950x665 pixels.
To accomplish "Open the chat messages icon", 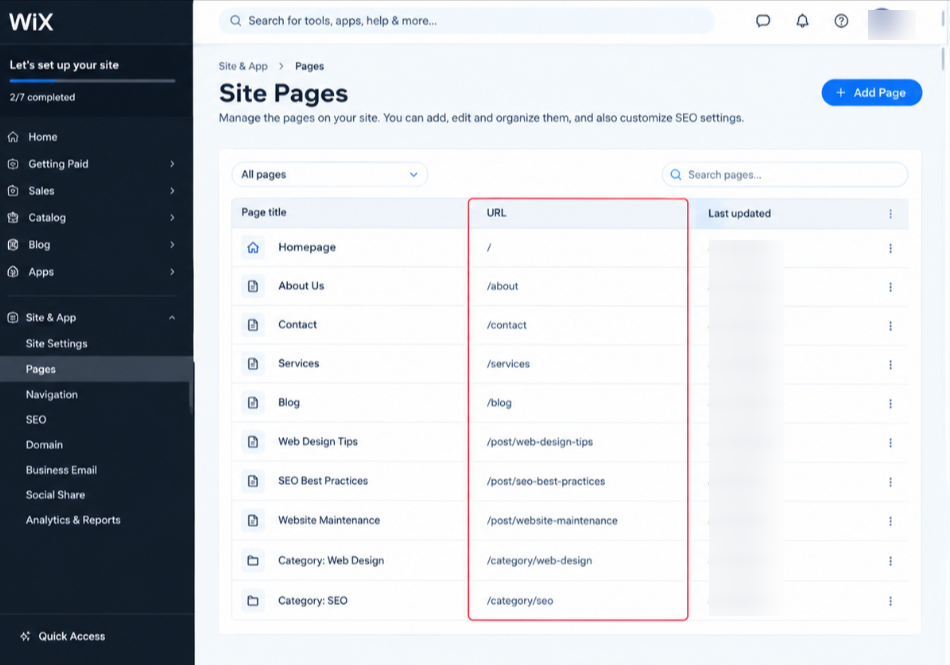I will (763, 21).
